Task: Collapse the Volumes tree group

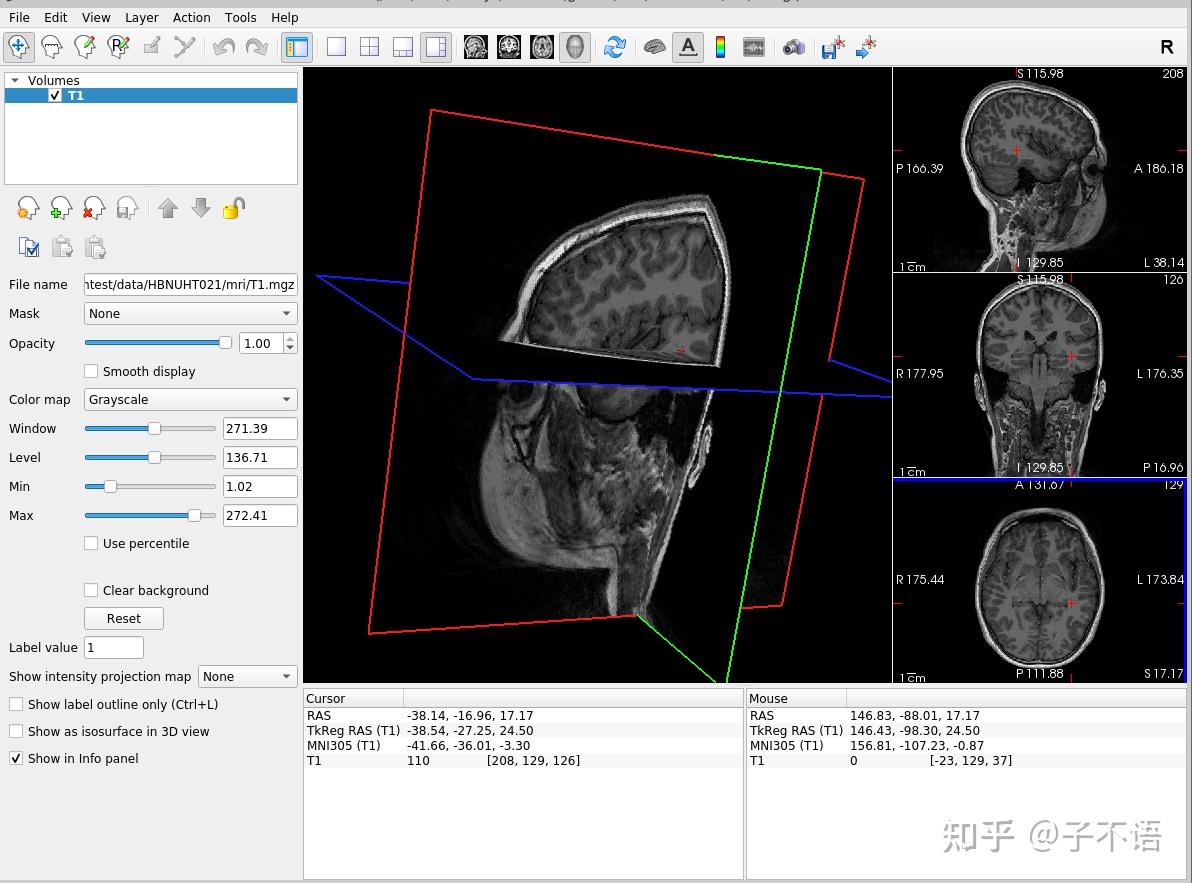Action: [x=15, y=80]
